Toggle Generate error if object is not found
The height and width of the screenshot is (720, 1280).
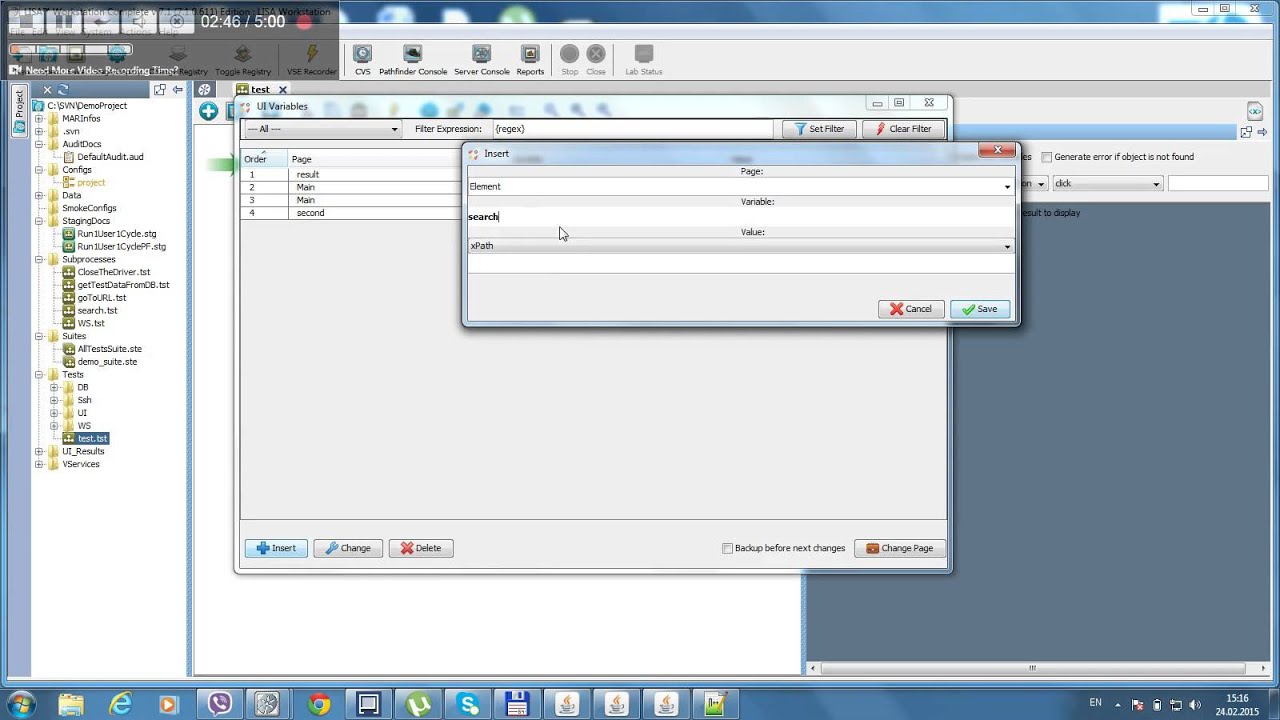point(1047,157)
